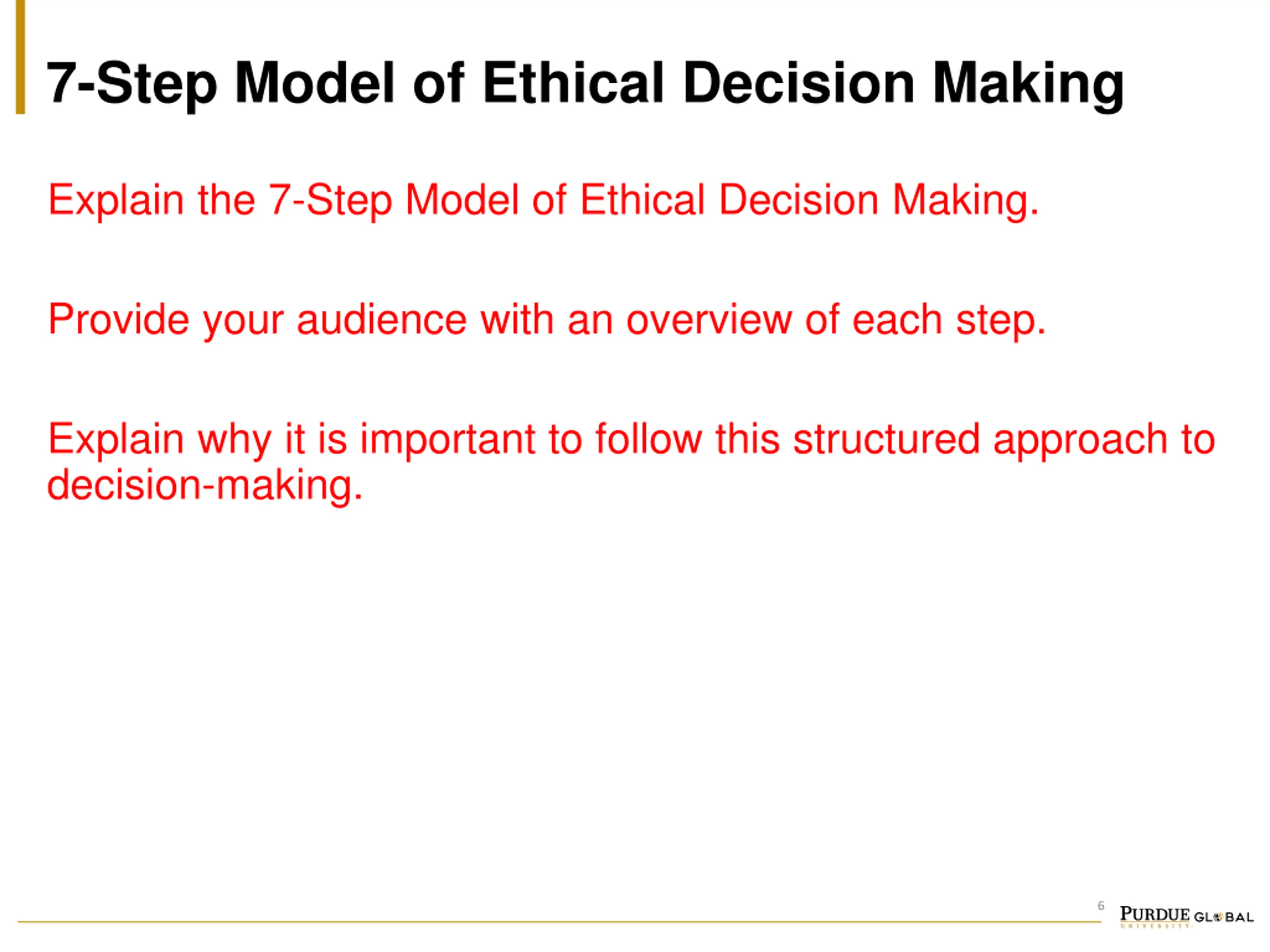1270x952 pixels.
Task: Click the word 'overview' in red text
Action: tap(709, 320)
